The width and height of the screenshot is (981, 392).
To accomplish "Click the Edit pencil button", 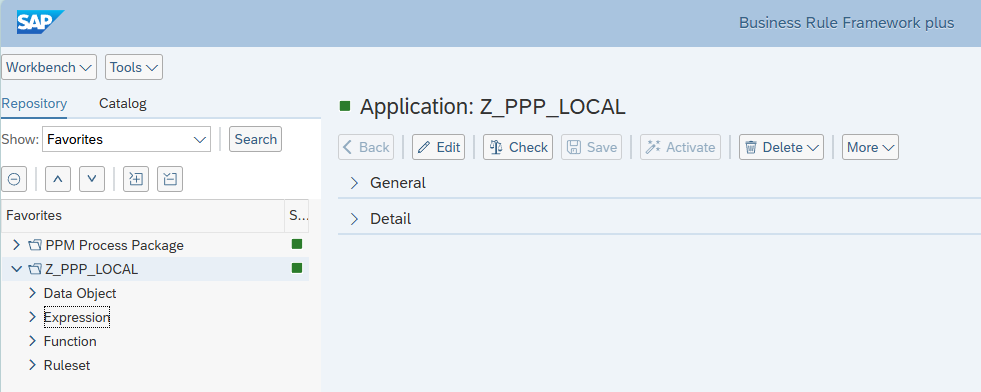I will click(x=439, y=147).
